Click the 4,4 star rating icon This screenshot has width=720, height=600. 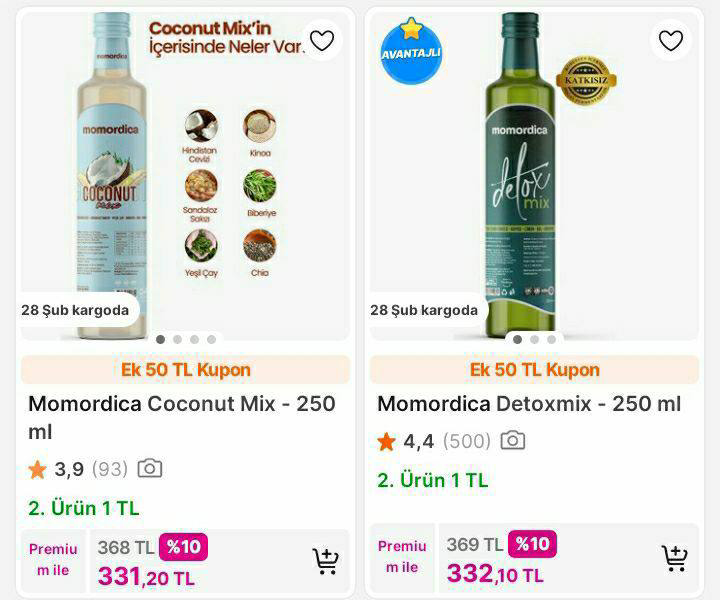pos(386,442)
